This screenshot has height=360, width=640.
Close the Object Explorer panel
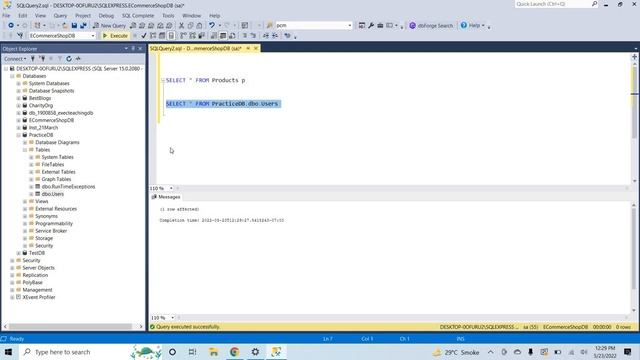[x=140, y=49]
